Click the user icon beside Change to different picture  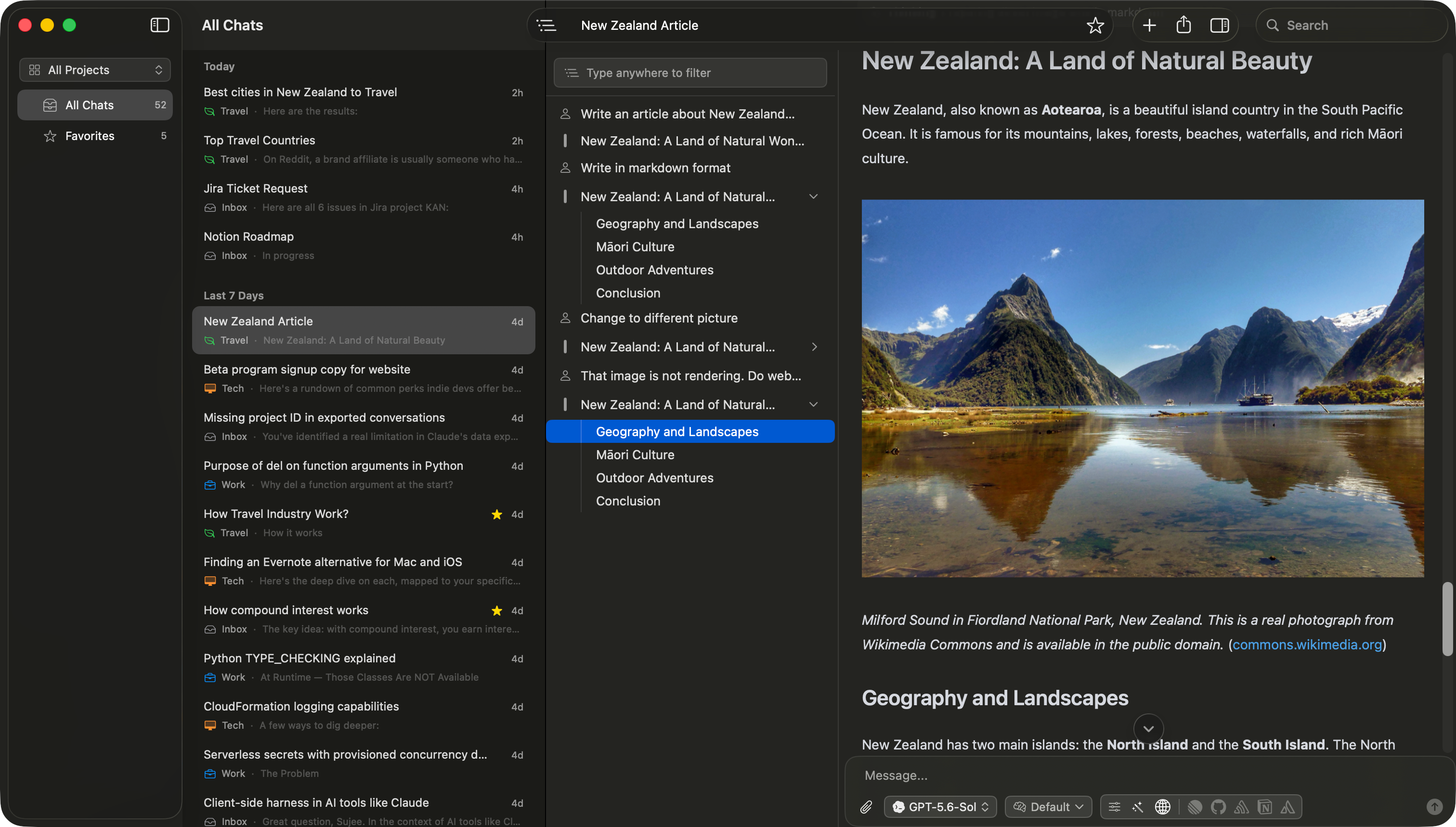(x=565, y=318)
